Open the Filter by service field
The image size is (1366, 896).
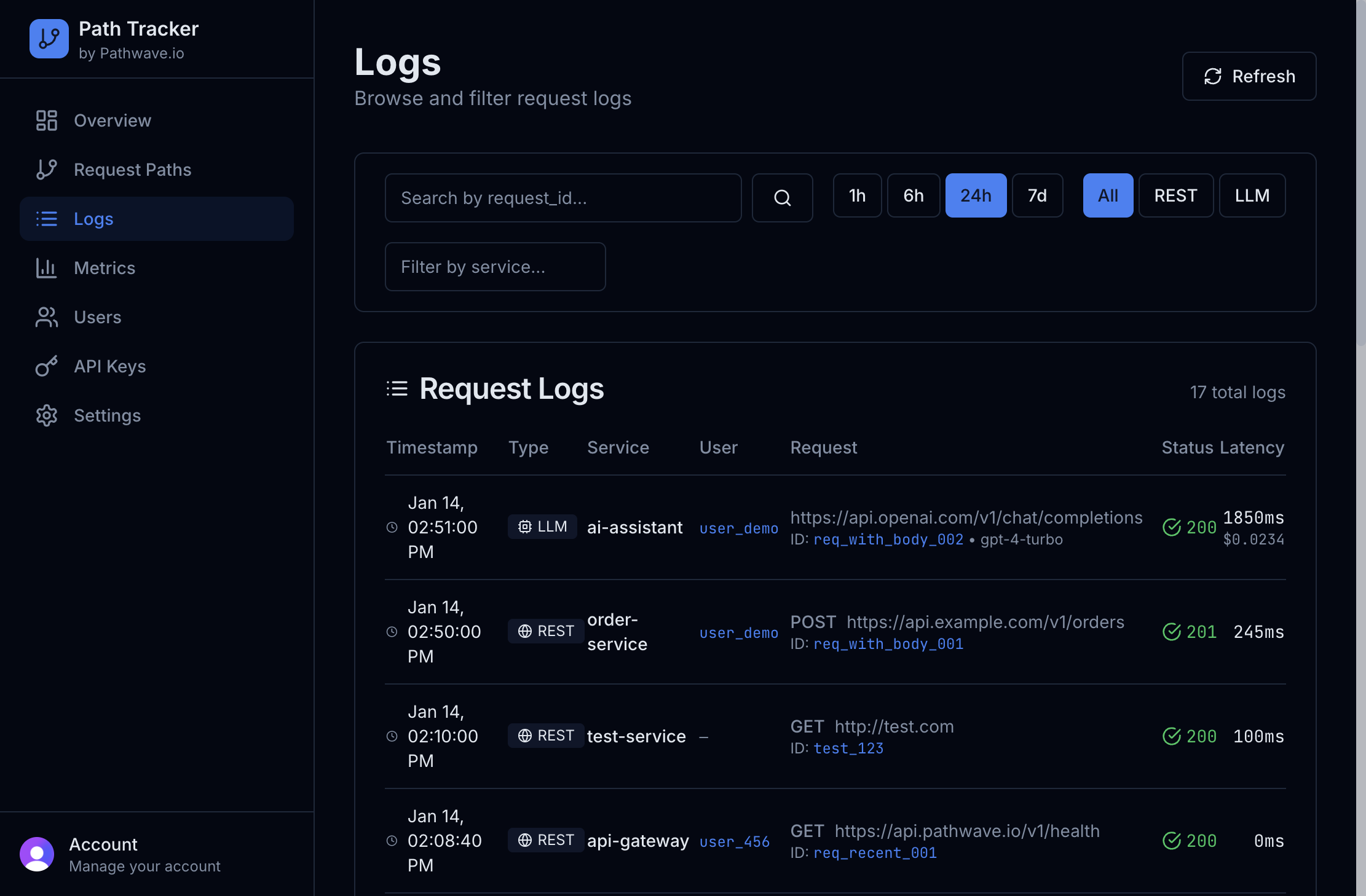[495, 267]
